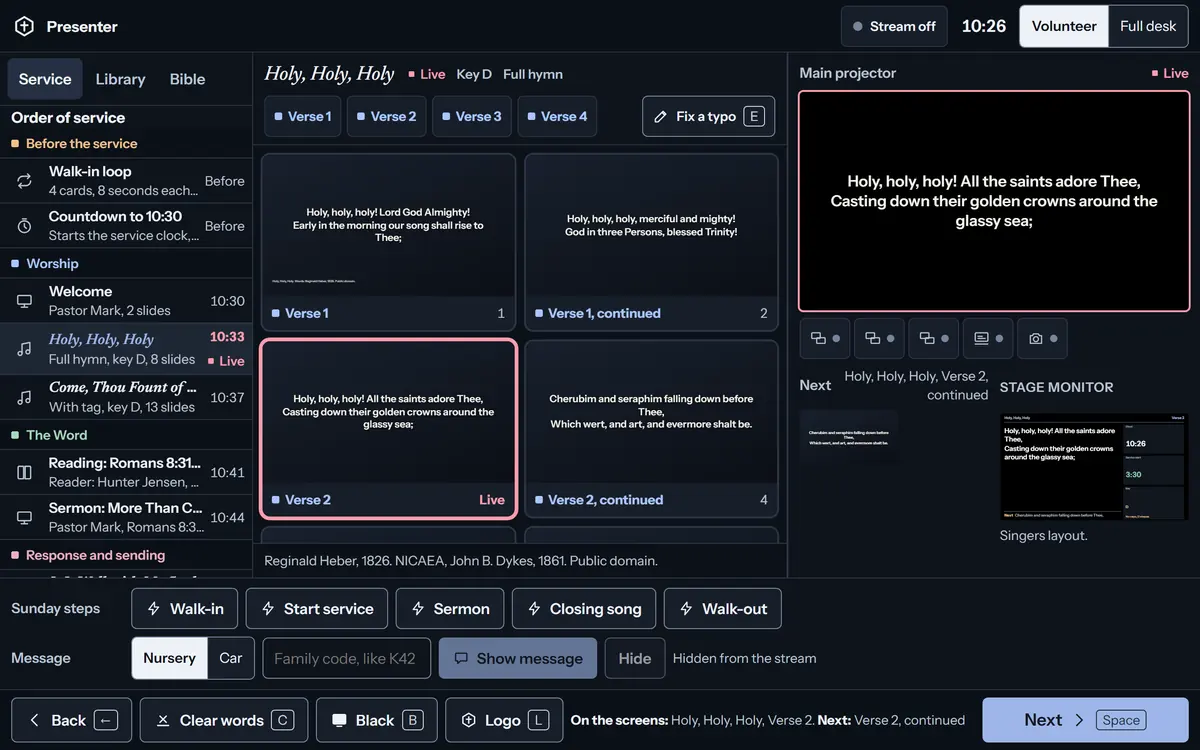Open the Service tab
Screen dimensions: 1200x750
[x=45, y=79]
